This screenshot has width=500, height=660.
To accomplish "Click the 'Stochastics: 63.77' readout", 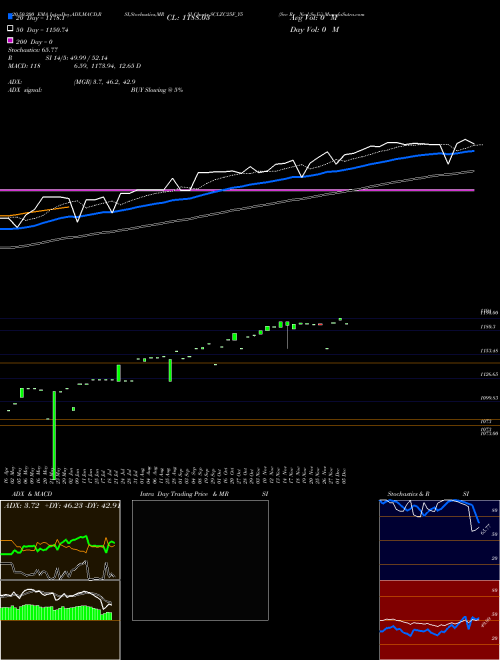I will pos(33,50).
